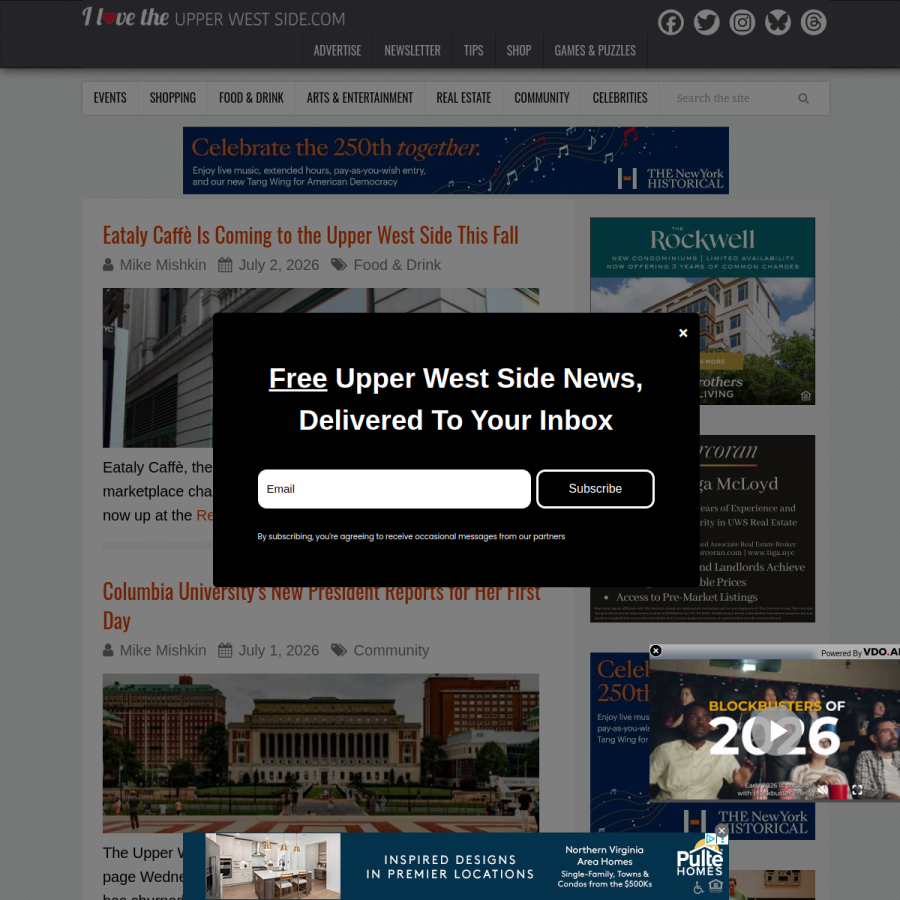900x900 pixels.
Task: Open the Facebook social icon
Action: [x=670, y=22]
